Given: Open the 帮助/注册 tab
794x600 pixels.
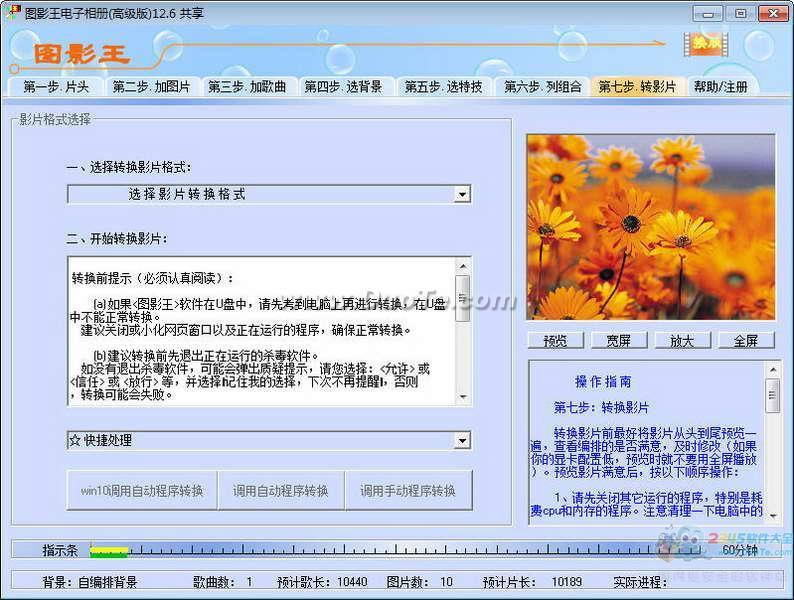Looking at the screenshot, I should tap(721, 87).
